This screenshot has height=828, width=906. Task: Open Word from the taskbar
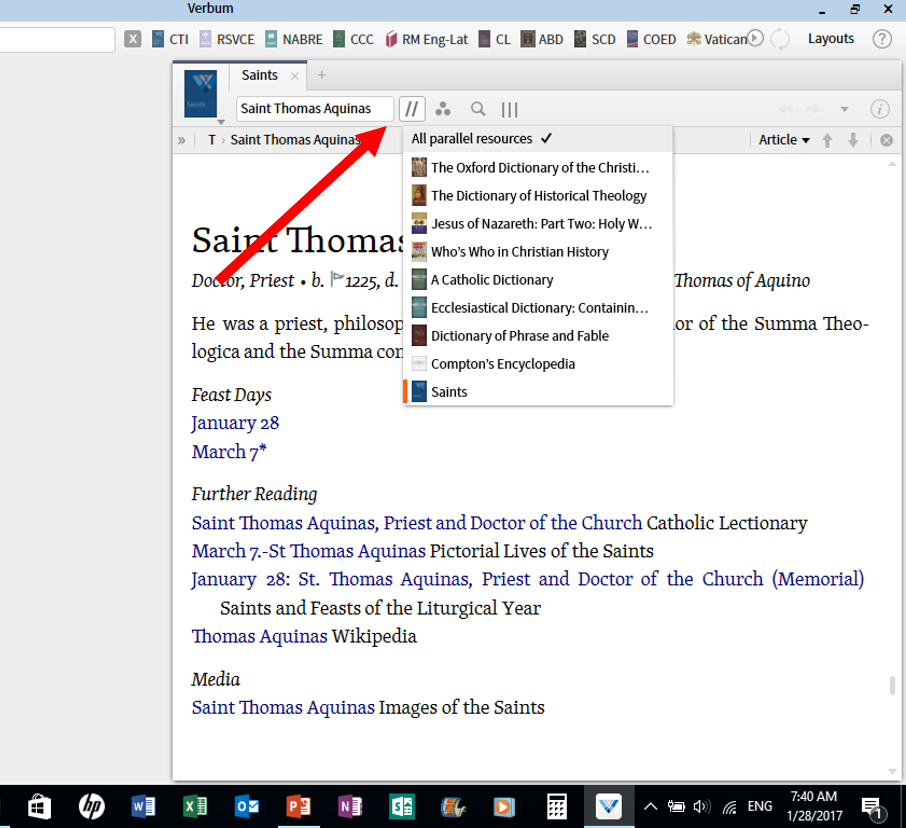point(143,807)
